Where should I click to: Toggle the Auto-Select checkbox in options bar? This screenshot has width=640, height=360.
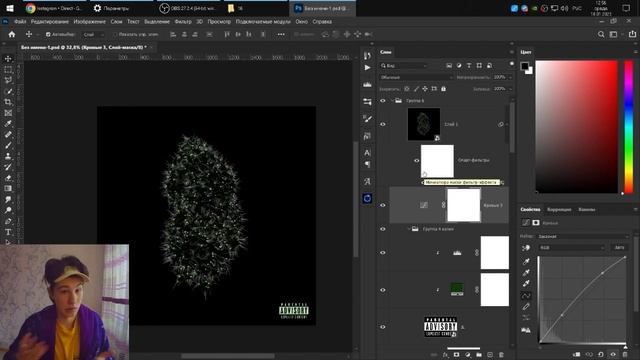48,35
